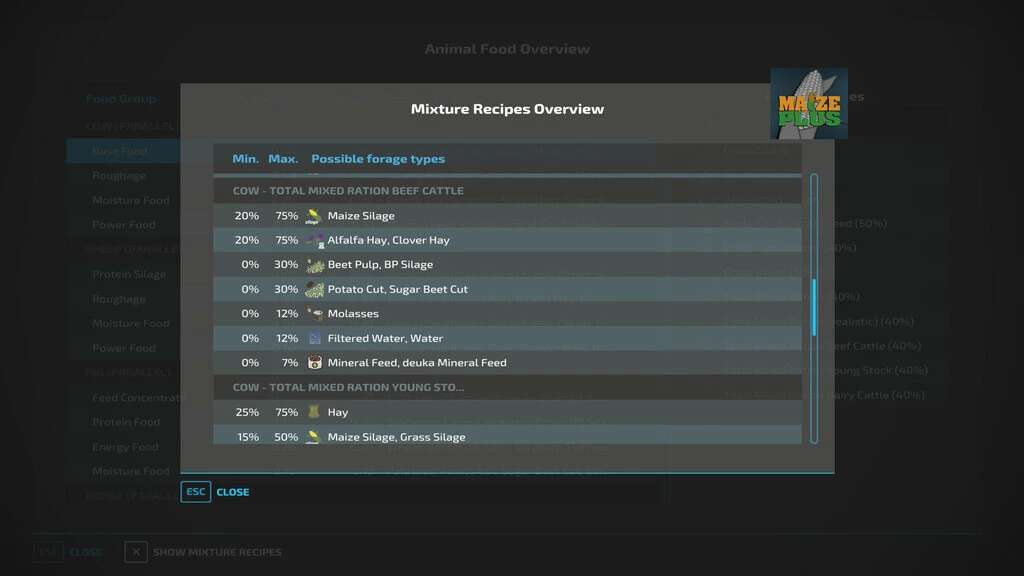Click the Hay icon in the young stock recipe
Screen dimensions: 1024x576
[314, 412]
